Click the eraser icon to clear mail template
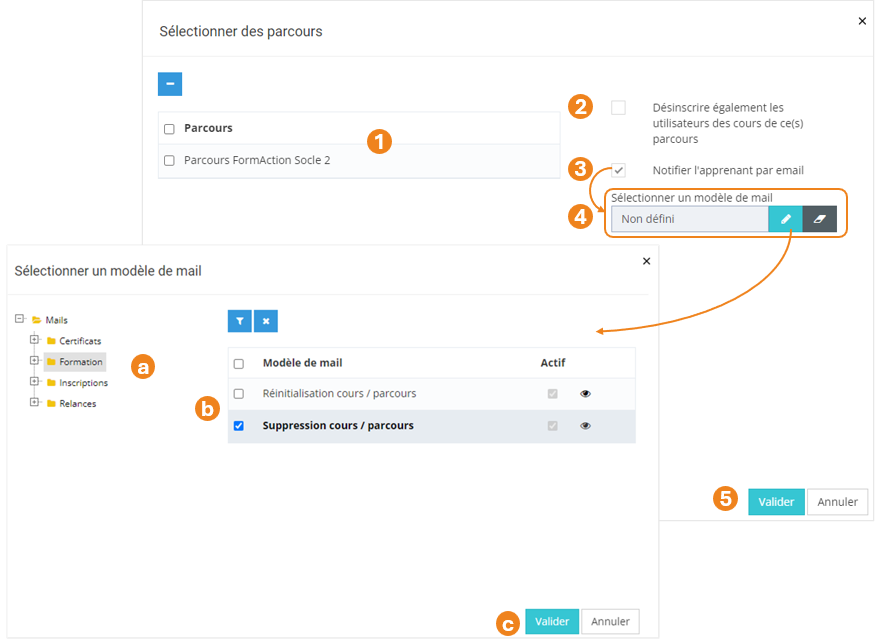The image size is (876, 642). pos(819,219)
